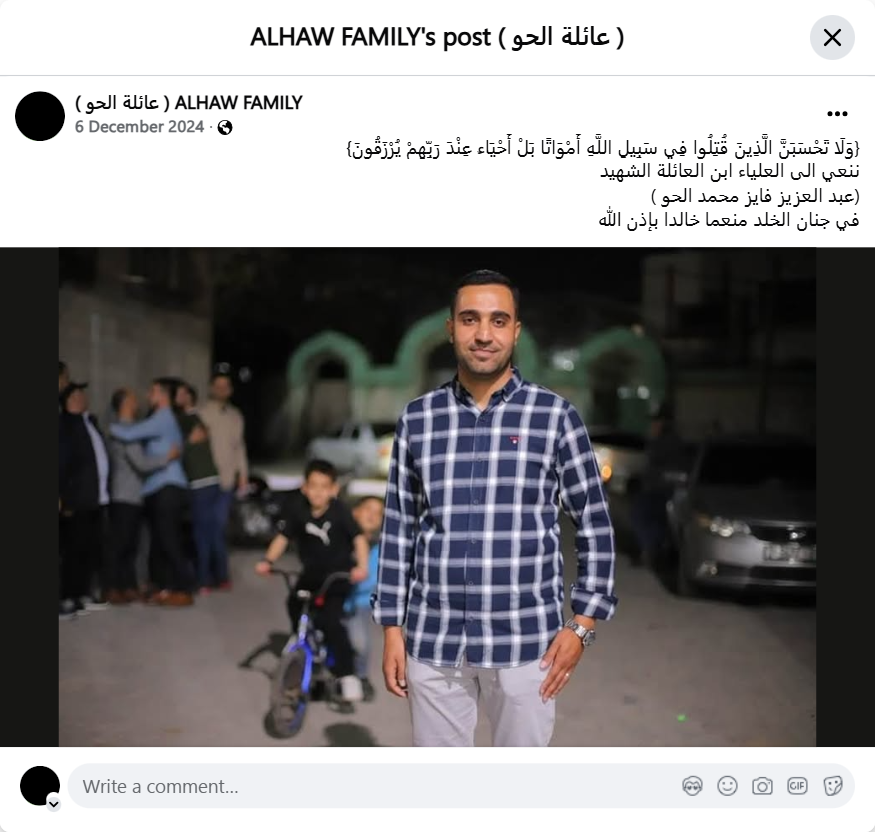Open the emoji picker in the comment box
Image resolution: width=875 pixels, height=832 pixels.
727,786
